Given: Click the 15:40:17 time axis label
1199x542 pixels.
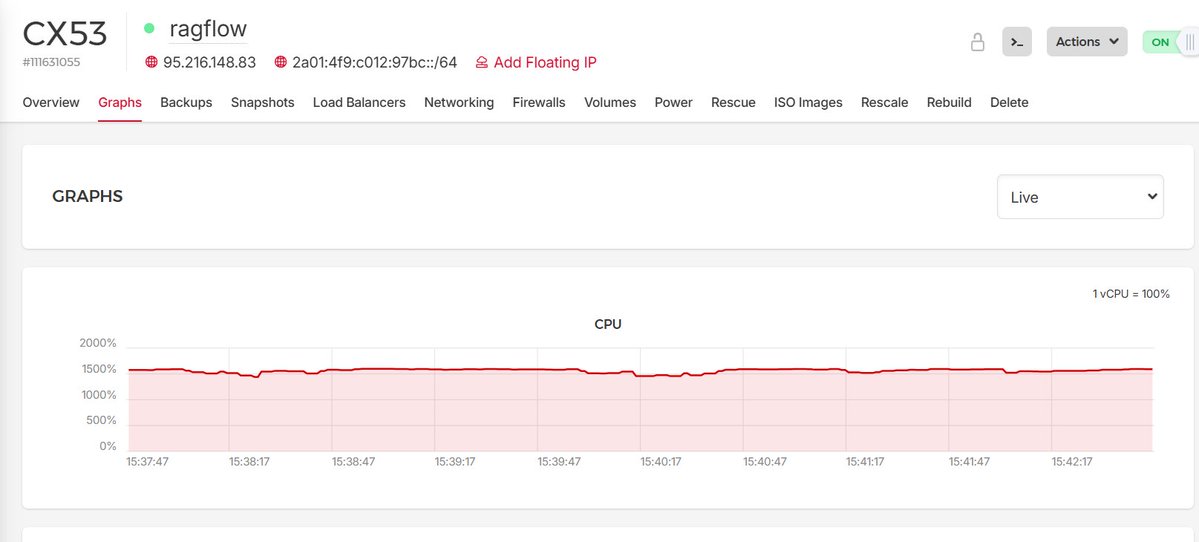Looking at the screenshot, I should point(661,462).
